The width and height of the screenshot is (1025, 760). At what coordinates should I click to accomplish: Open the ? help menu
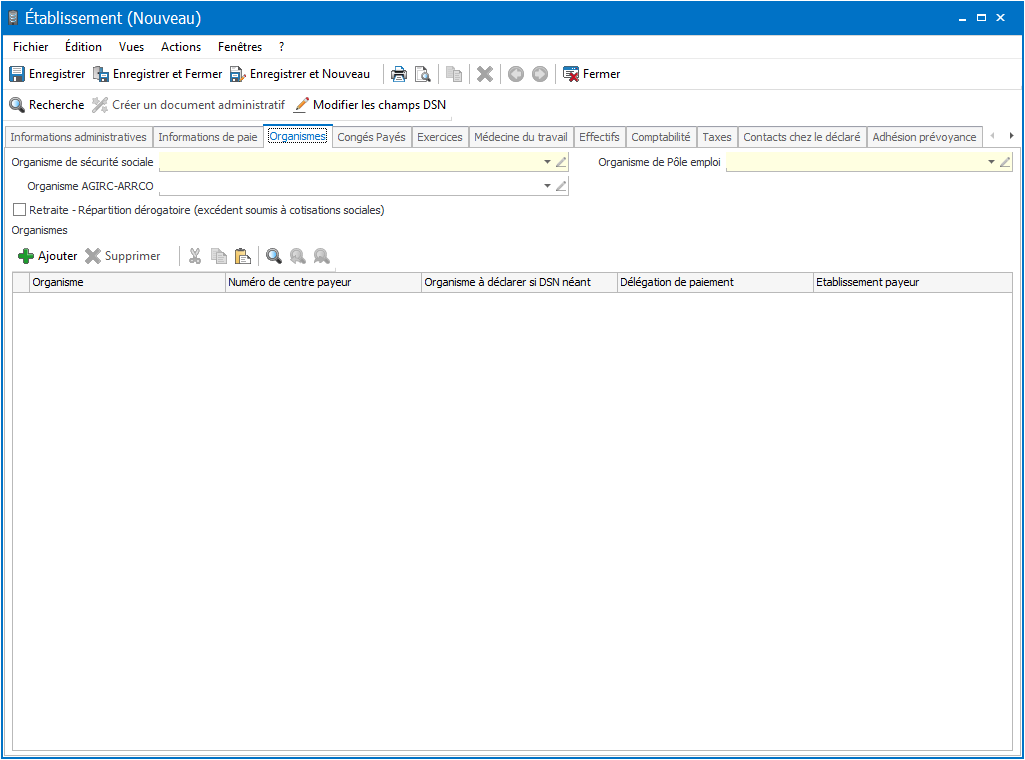(282, 47)
